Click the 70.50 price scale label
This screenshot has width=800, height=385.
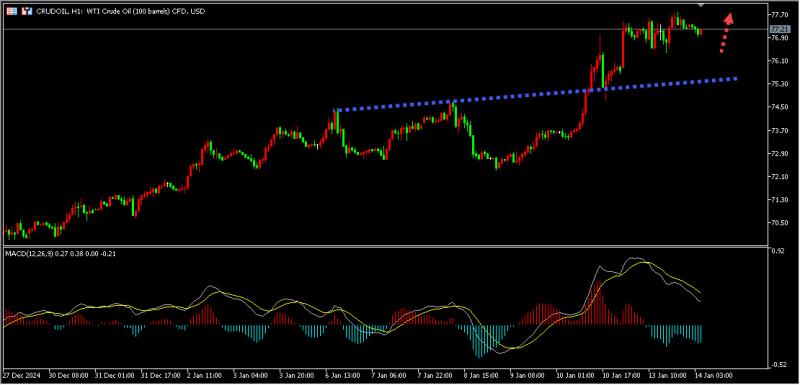[x=779, y=223]
